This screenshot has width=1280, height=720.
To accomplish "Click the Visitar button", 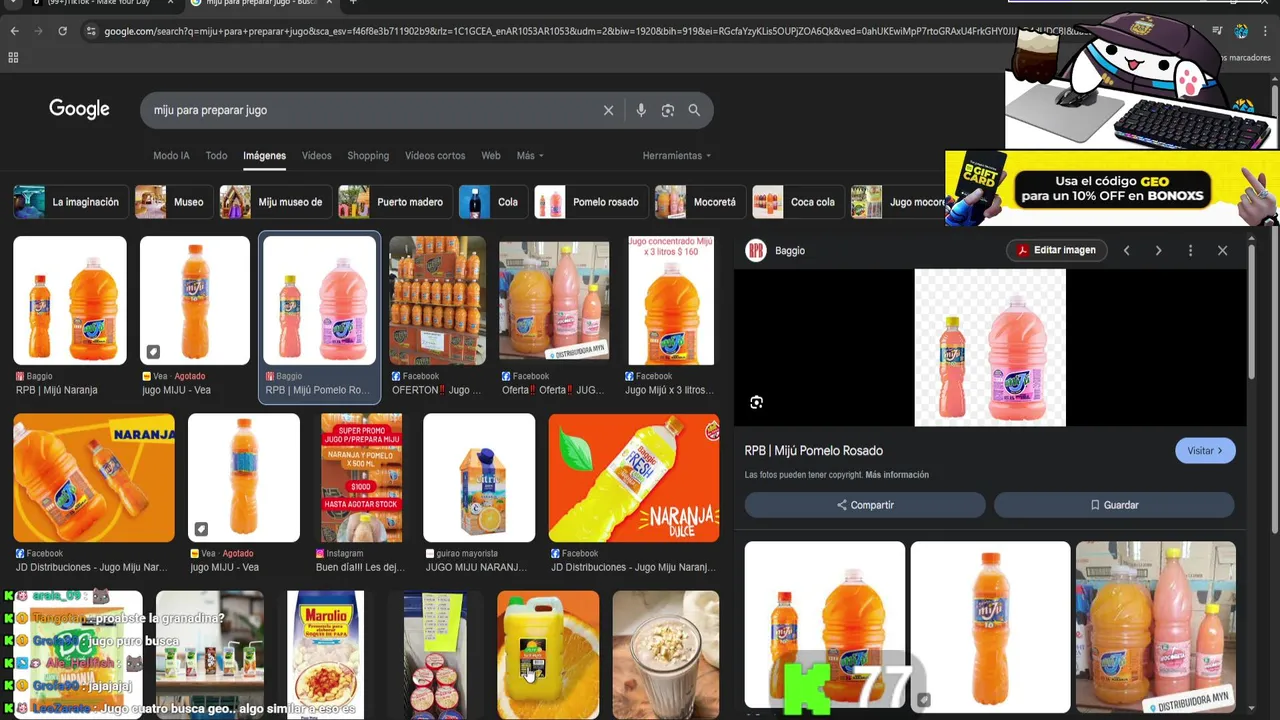I will click(x=1205, y=451).
